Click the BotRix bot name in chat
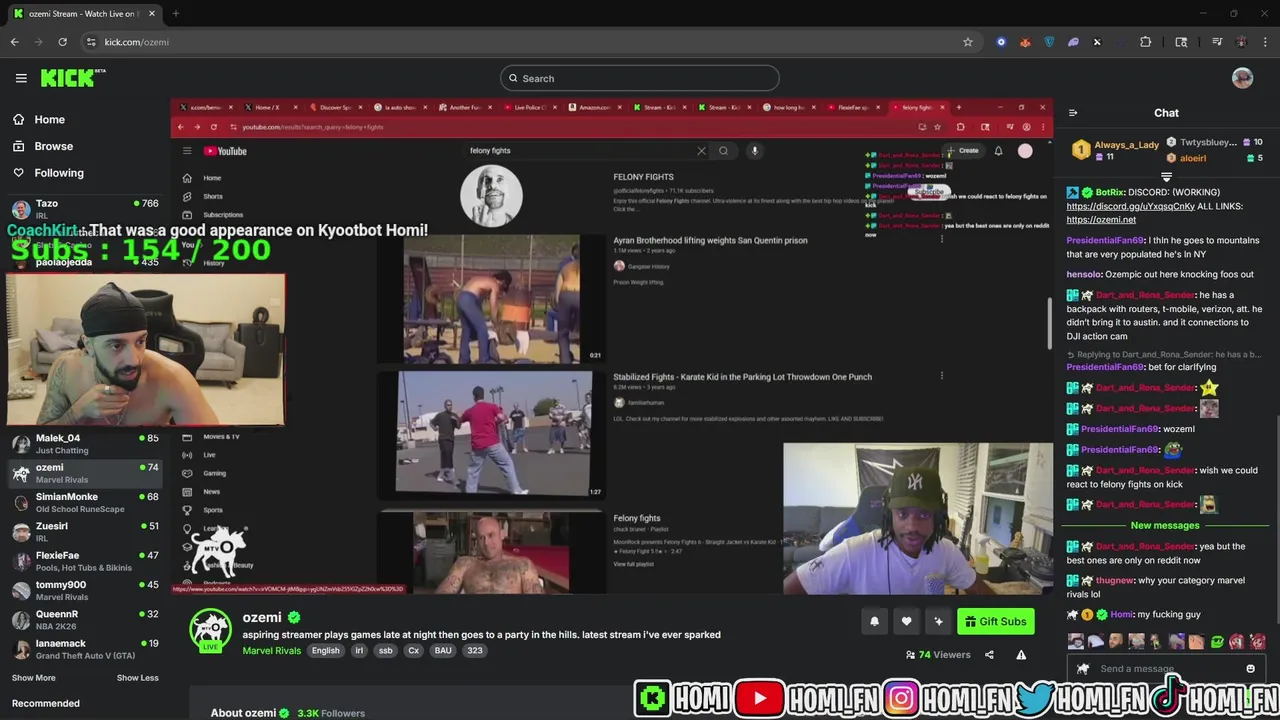Image resolution: width=1280 pixels, height=720 pixels. pos(1109,192)
